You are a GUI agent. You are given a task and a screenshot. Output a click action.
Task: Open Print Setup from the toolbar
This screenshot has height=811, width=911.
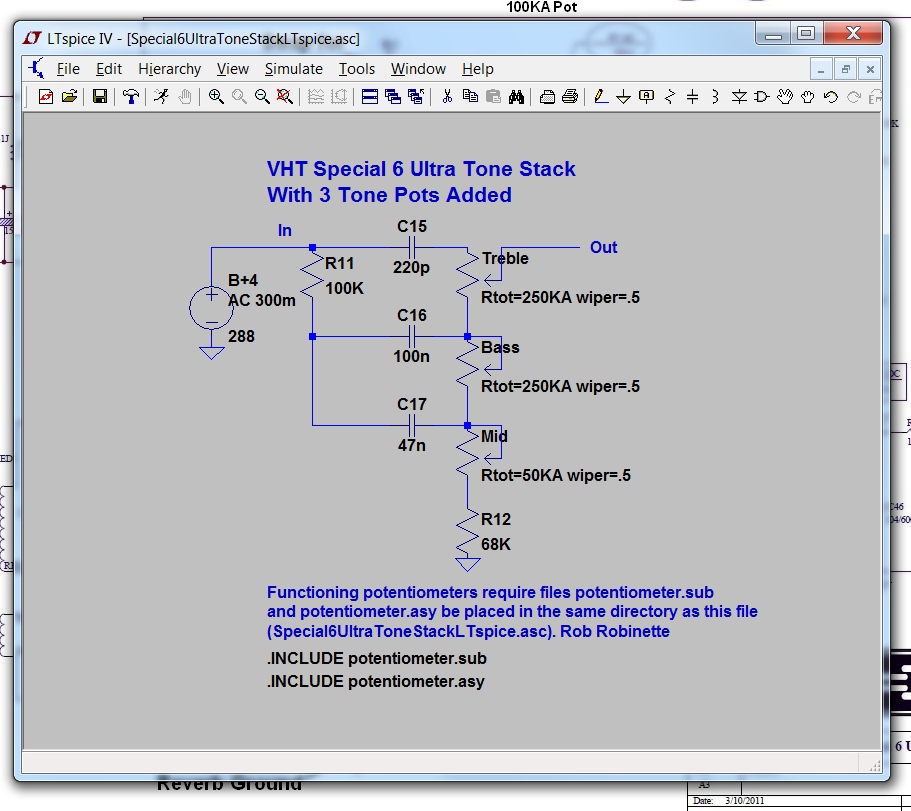(547, 96)
